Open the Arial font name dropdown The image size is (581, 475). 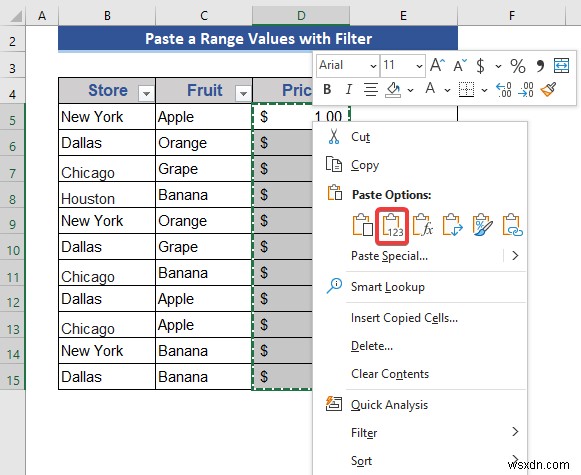click(374, 66)
